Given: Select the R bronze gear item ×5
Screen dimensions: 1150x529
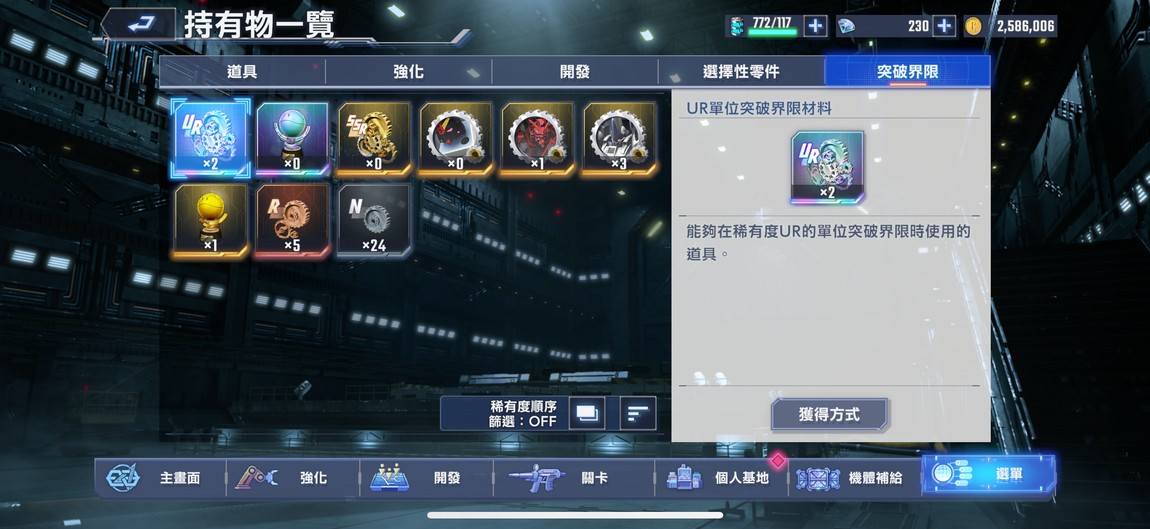Looking at the screenshot, I should click(292, 220).
